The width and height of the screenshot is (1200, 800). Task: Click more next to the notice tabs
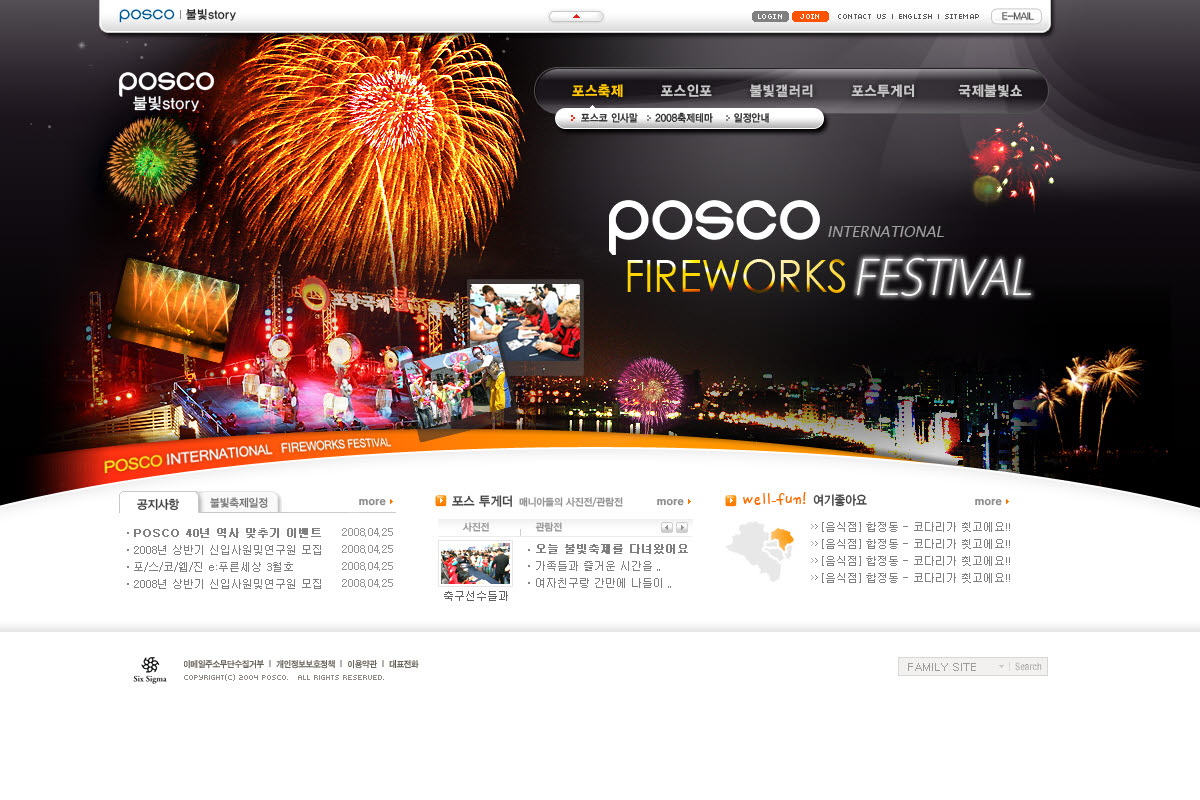point(376,502)
